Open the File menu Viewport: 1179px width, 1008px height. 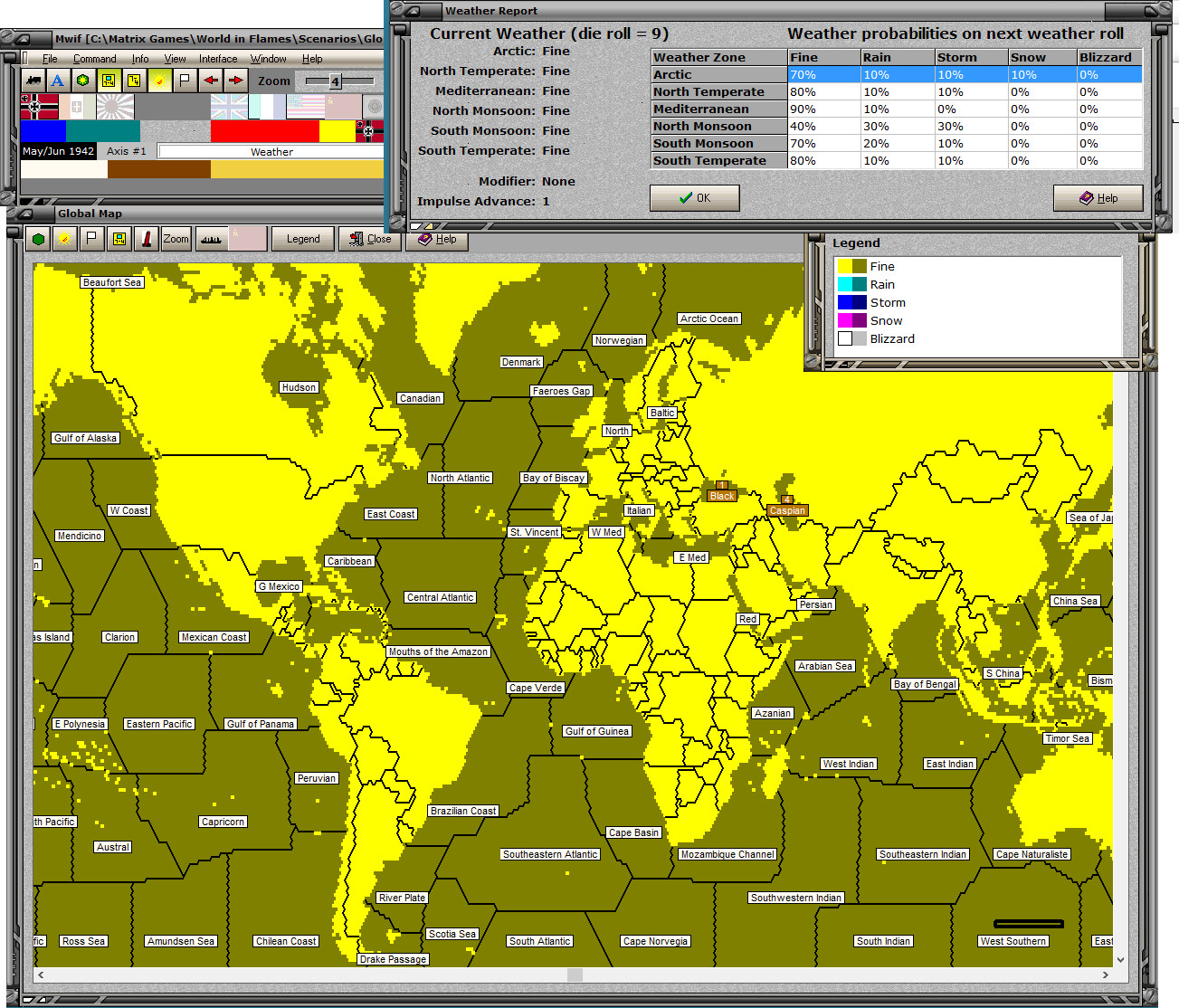pyautogui.click(x=50, y=59)
